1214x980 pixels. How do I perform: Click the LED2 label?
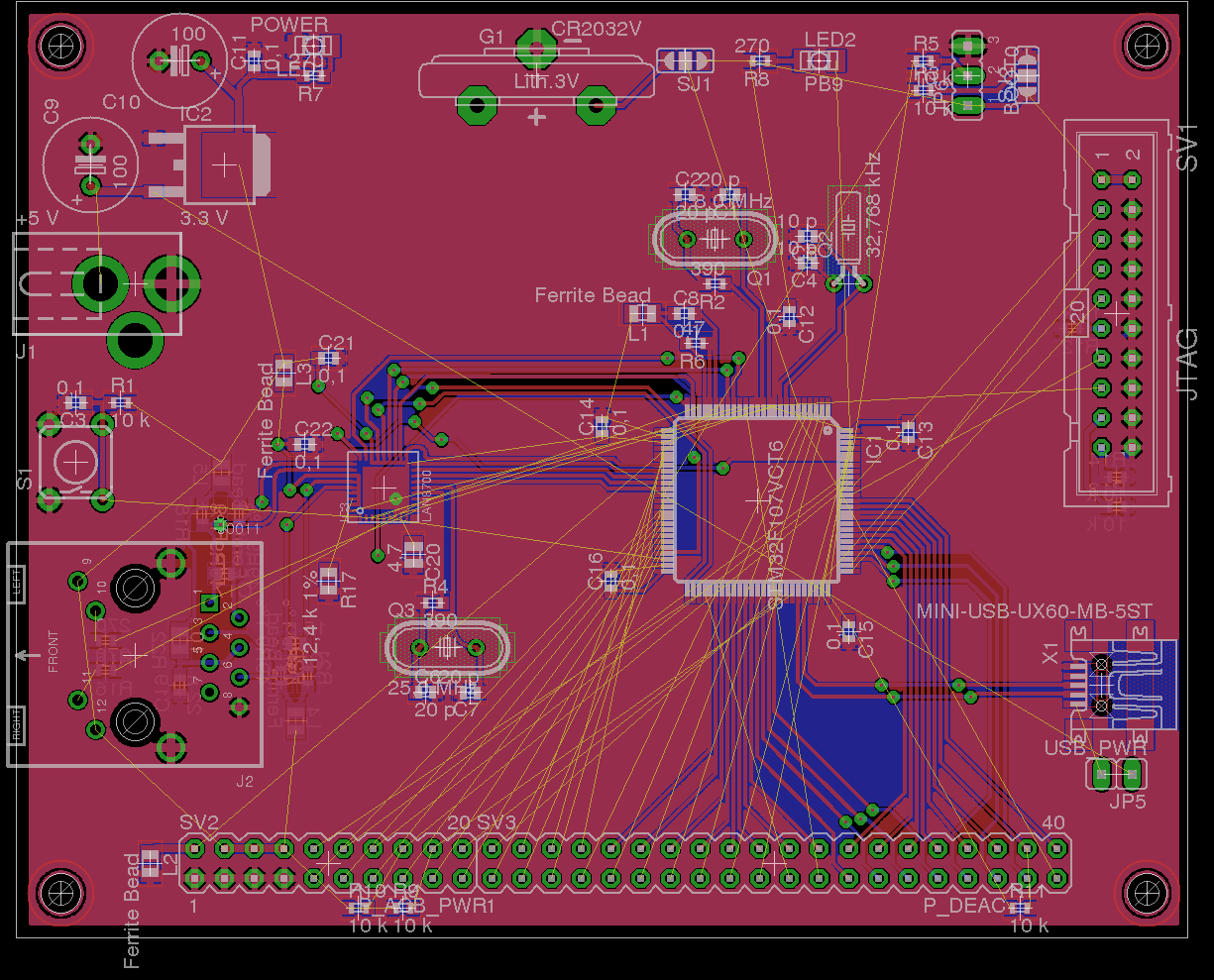(x=829, y=40)
